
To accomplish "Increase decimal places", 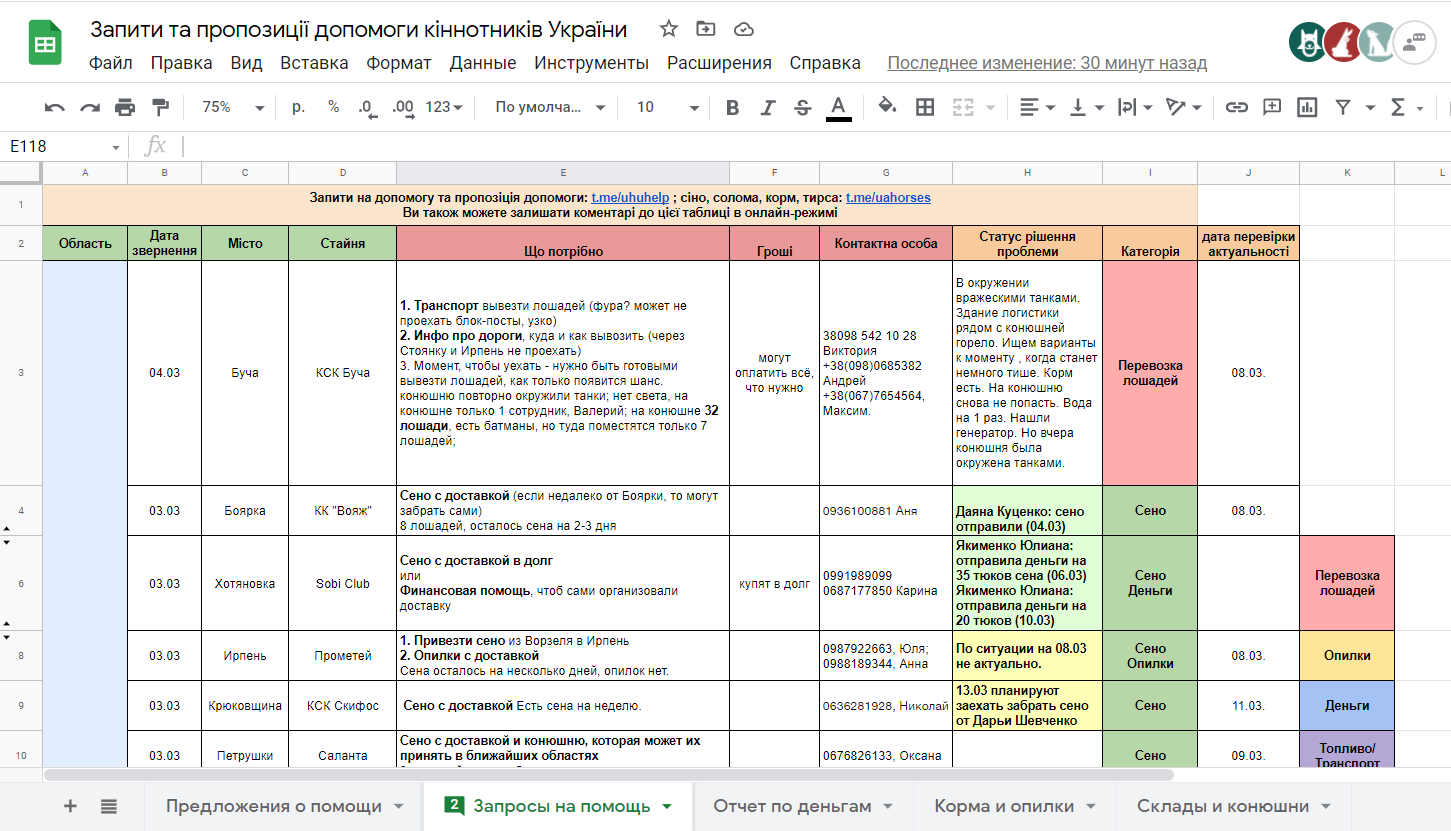I will pyautogui.click(x=403, y=107).
